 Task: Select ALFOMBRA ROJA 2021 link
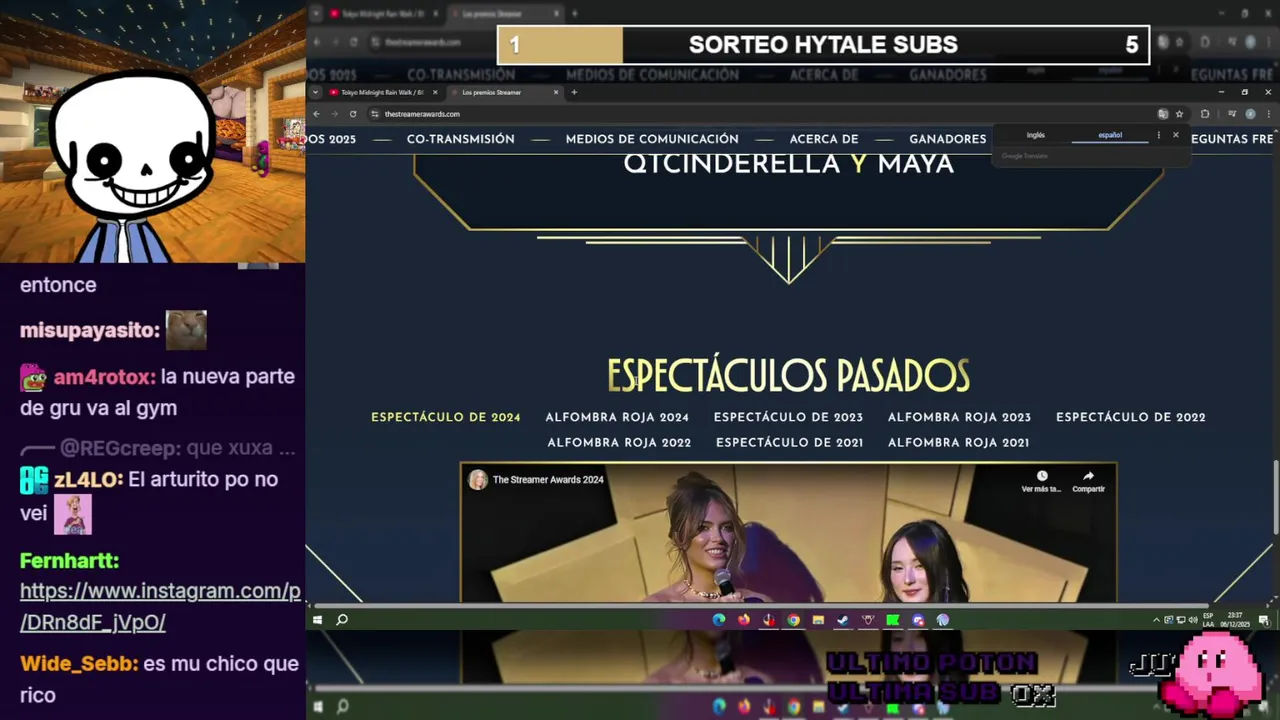[x=958, y=442]
